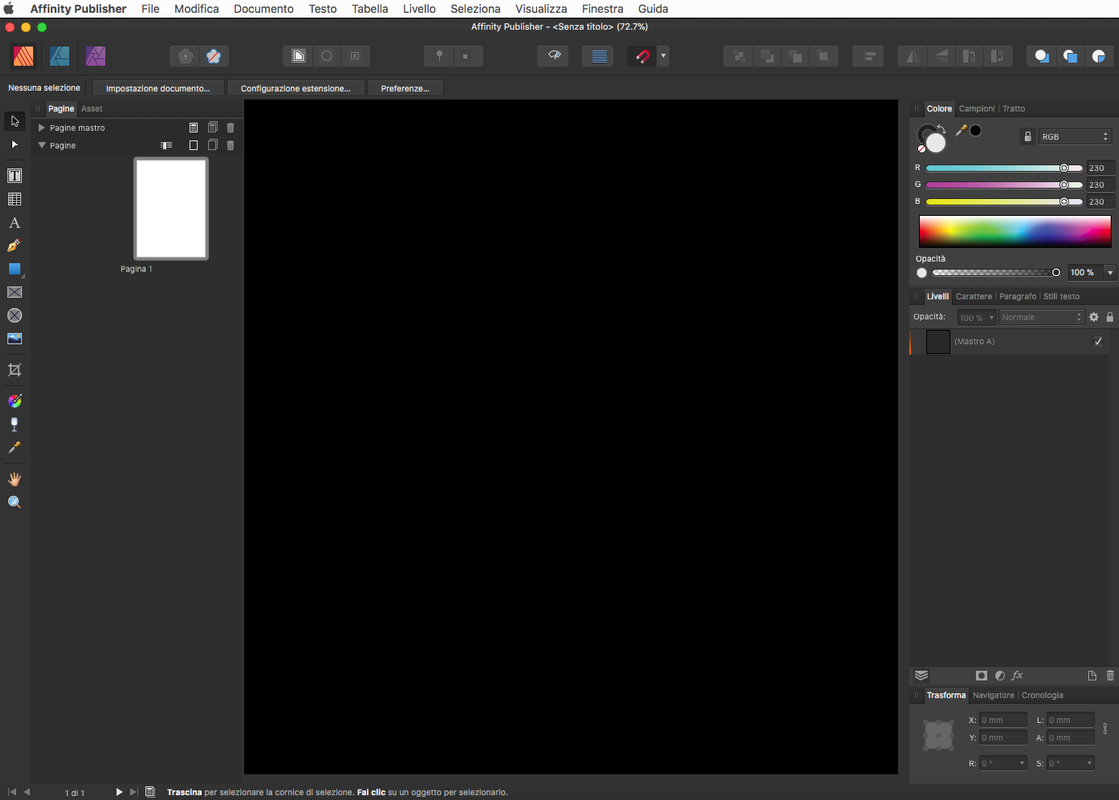Screen dimensions: 1119x800
Task: Go to next page arrow in status bar
Action: (119, 792)
